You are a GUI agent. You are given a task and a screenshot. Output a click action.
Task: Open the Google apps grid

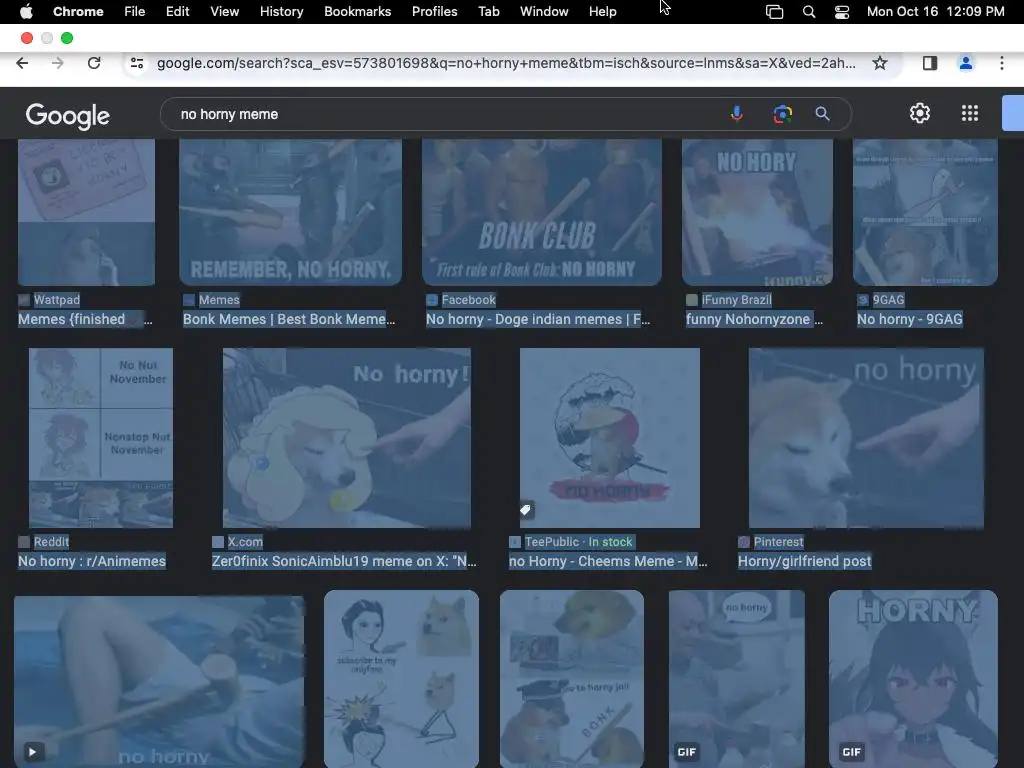coord(970,114)
